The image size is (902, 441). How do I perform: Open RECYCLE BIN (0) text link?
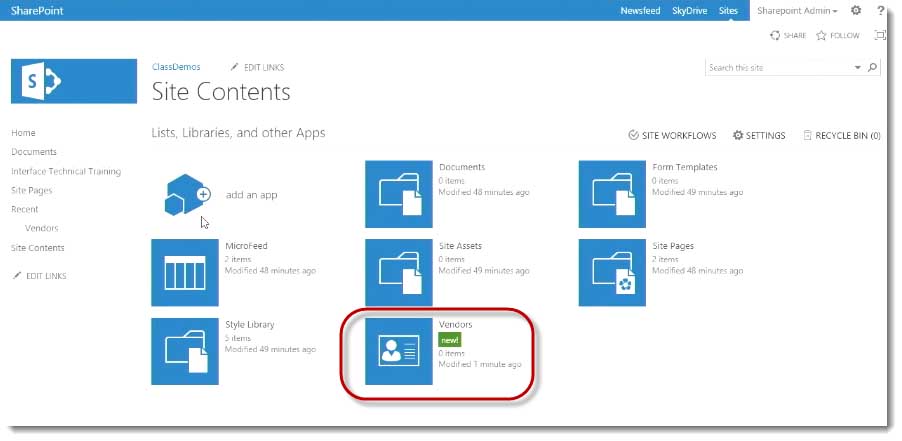(848, 136)
